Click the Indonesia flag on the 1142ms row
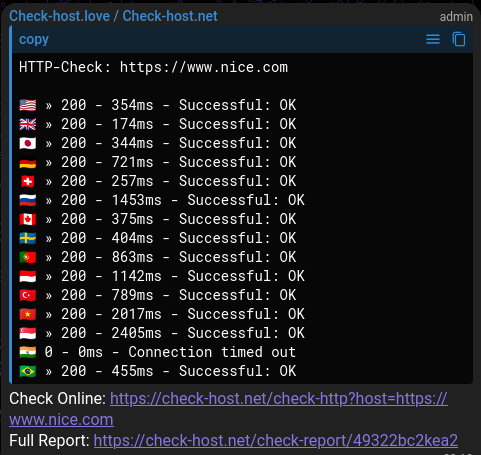 click(x=28, y=276)
